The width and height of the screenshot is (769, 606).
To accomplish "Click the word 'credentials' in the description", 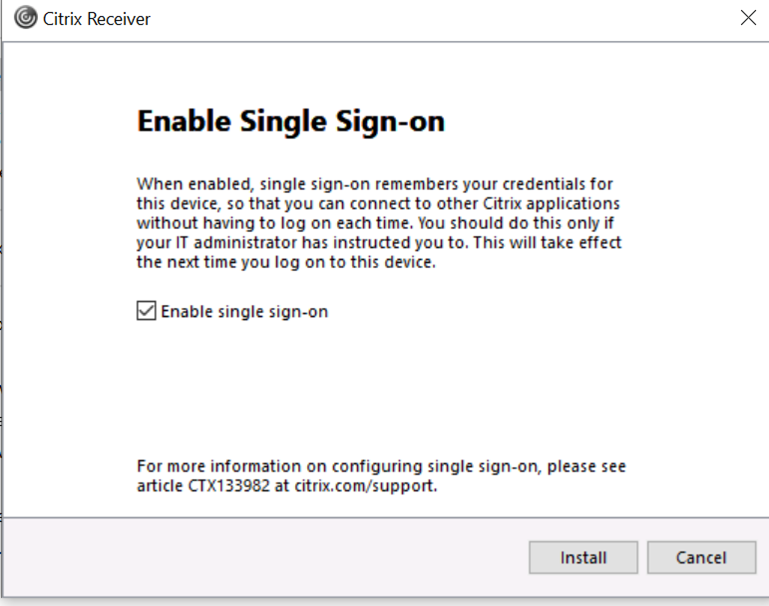I will pos(544,184).
